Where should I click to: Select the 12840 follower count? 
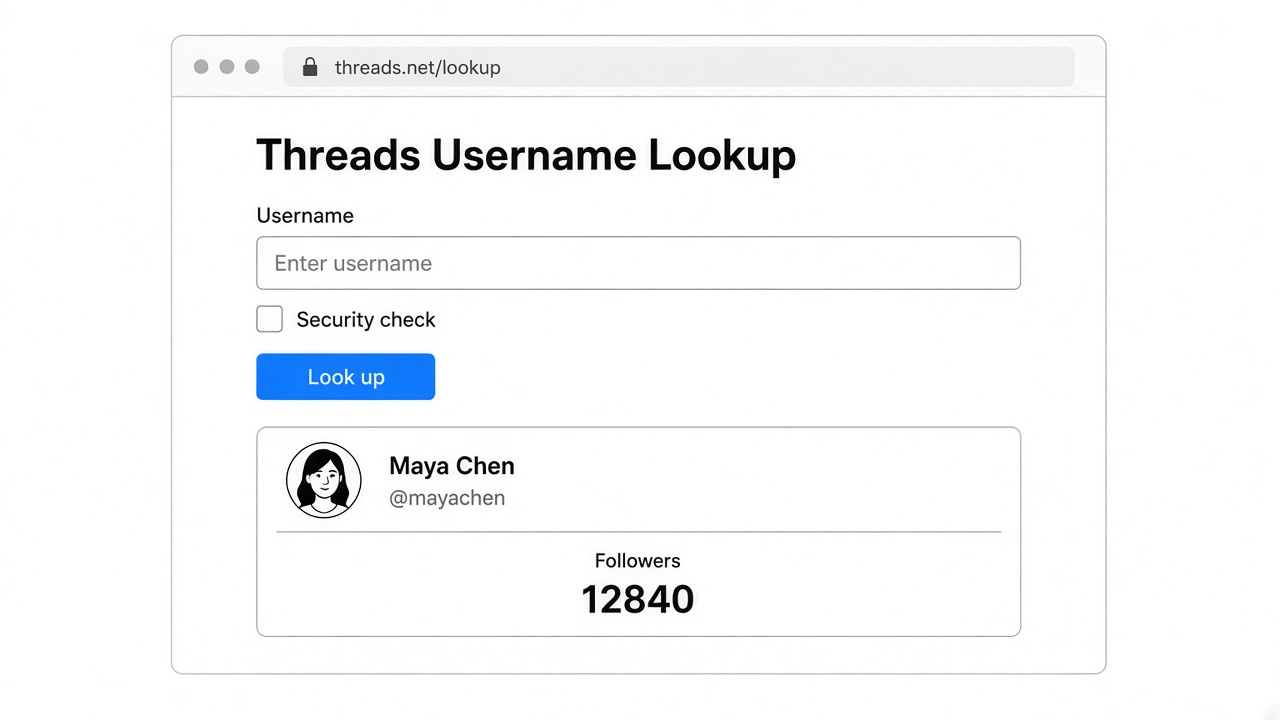pyautogui.click(x=638, y=599)
